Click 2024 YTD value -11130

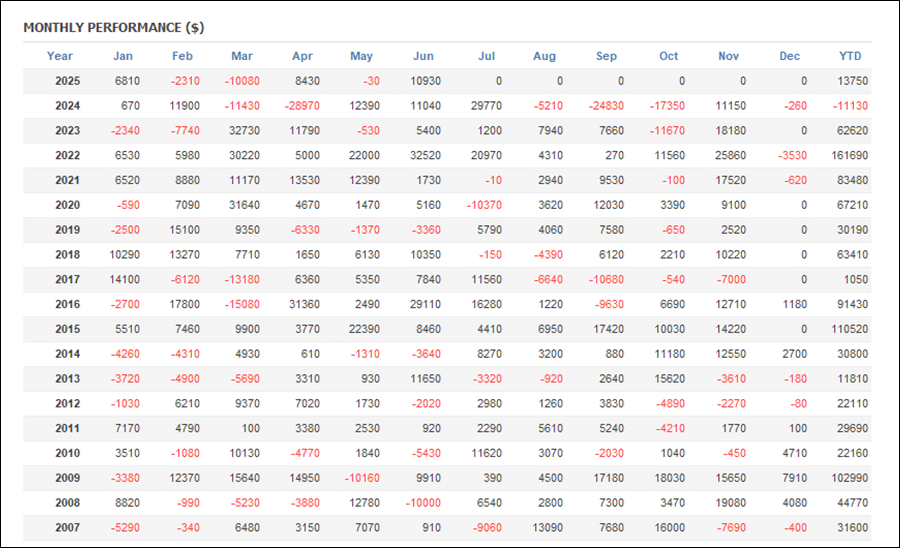click(x=851, y=106)
